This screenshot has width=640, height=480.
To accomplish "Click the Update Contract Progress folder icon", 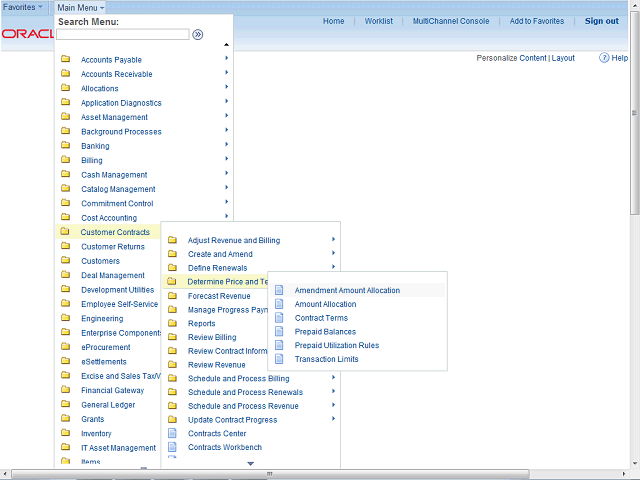I will [173, 420].
